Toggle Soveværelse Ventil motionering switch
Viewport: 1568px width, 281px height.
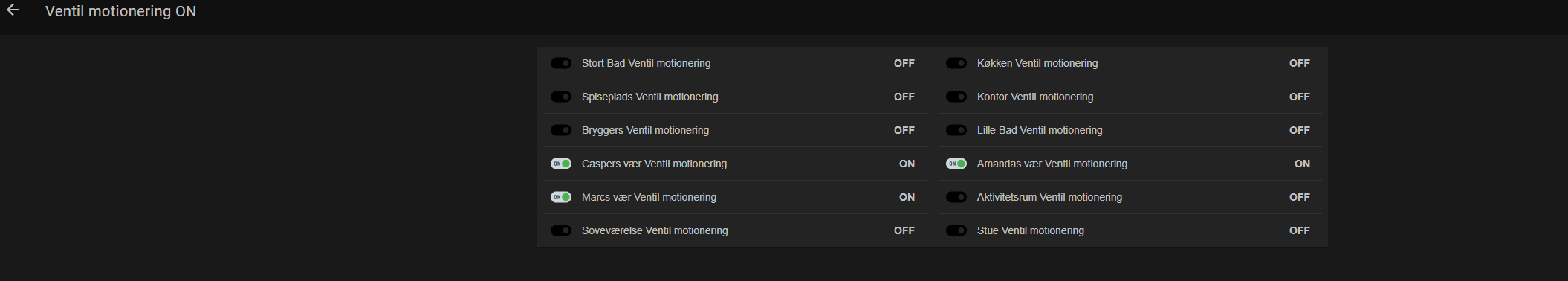(561, 230)
